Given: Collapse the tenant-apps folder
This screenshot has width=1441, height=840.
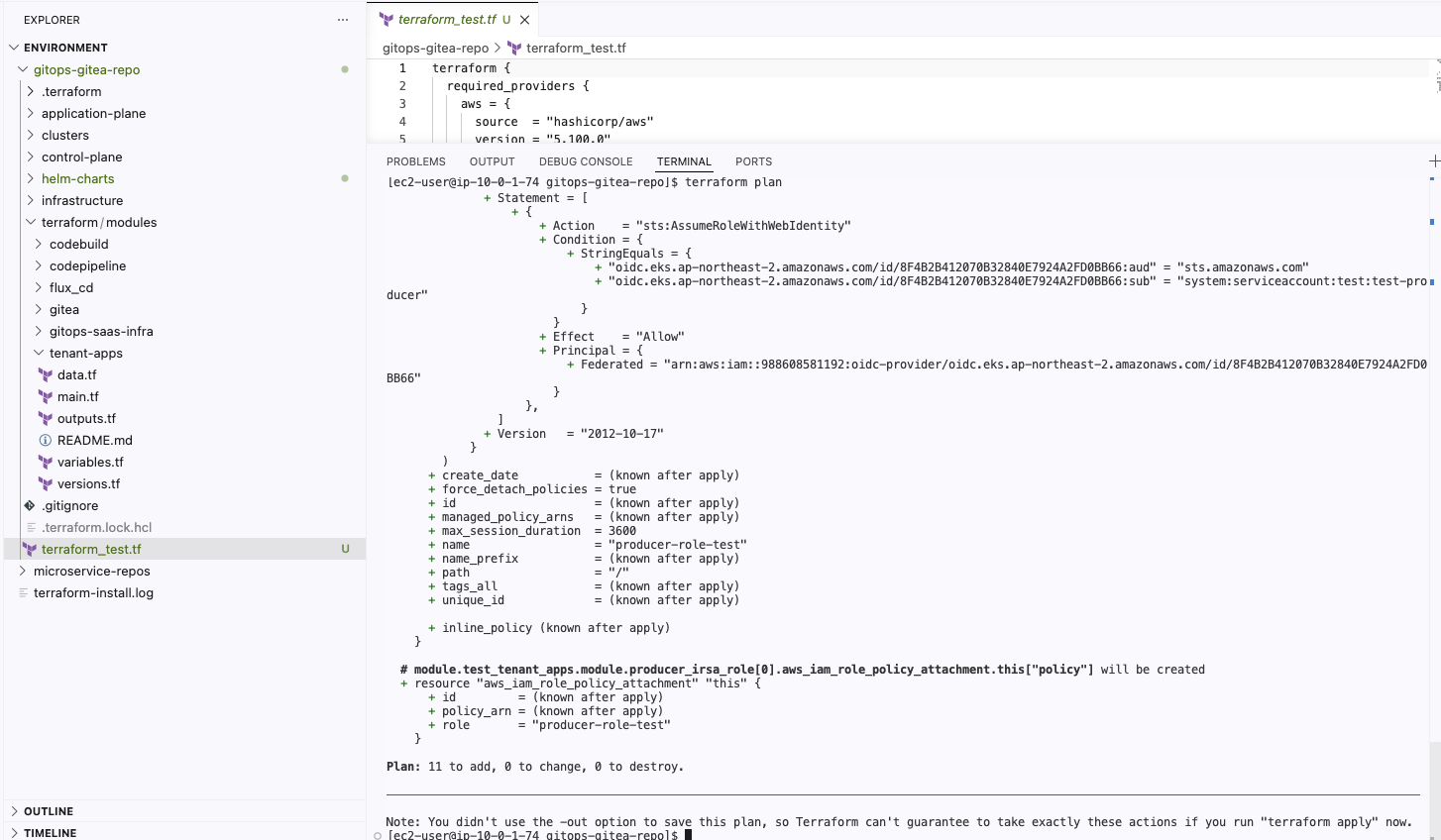Looking at the screenshot, I should pos(39,354).
